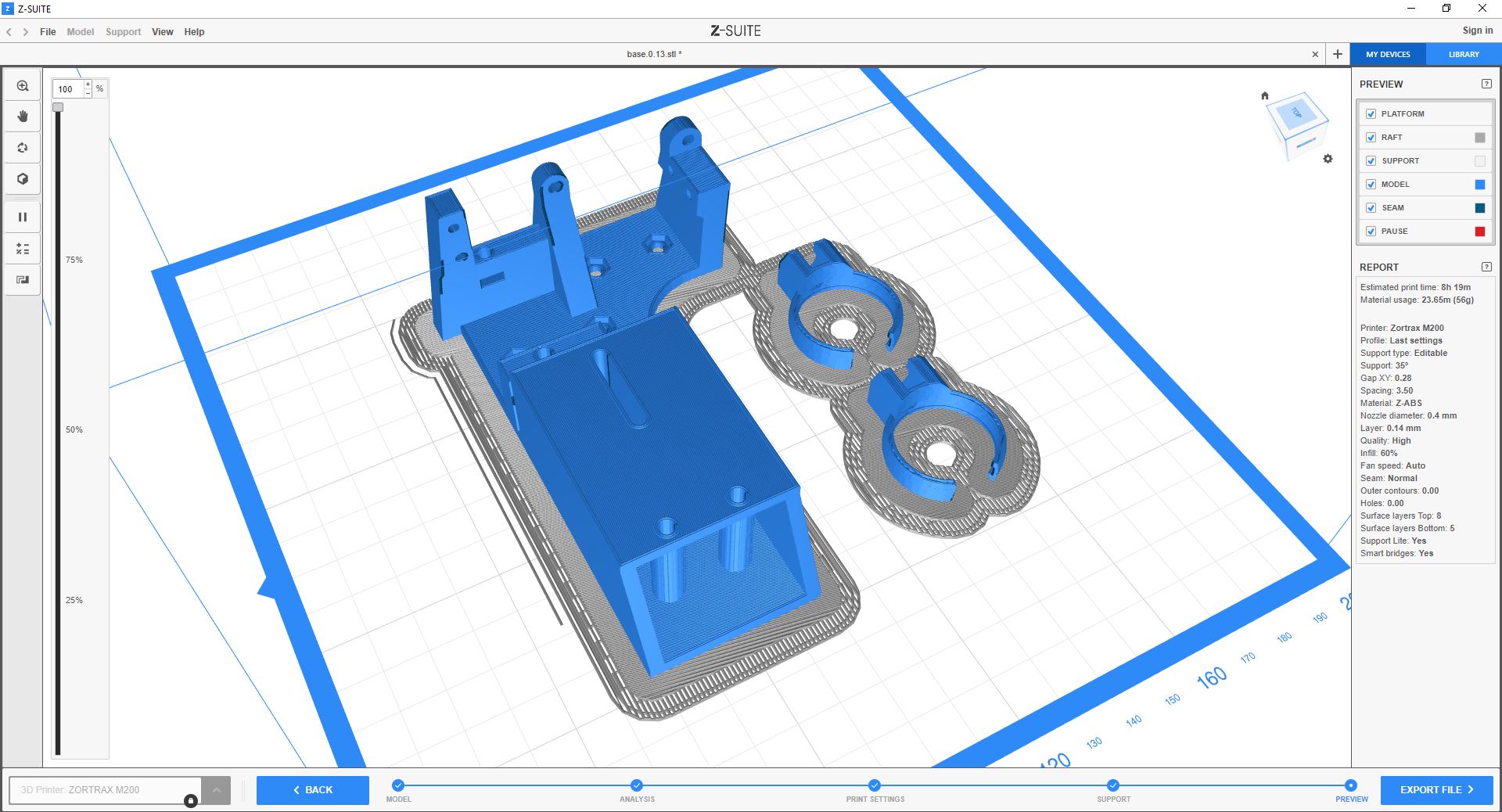1502x812 pixels.
Task: Go forward using the right arrow by File
Action: point(26,32)
